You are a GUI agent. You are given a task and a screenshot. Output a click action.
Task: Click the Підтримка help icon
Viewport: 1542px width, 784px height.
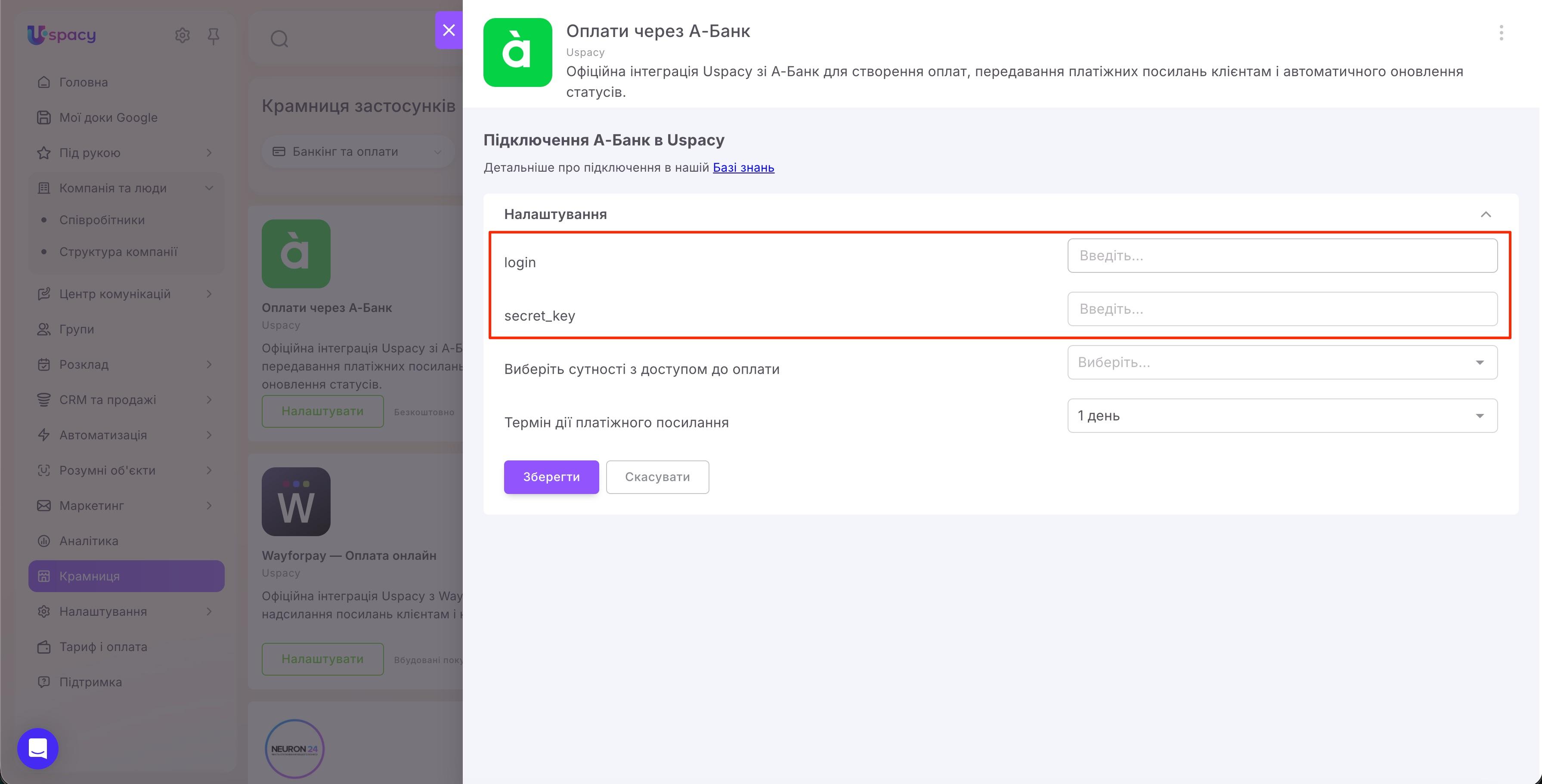point(44,682)
